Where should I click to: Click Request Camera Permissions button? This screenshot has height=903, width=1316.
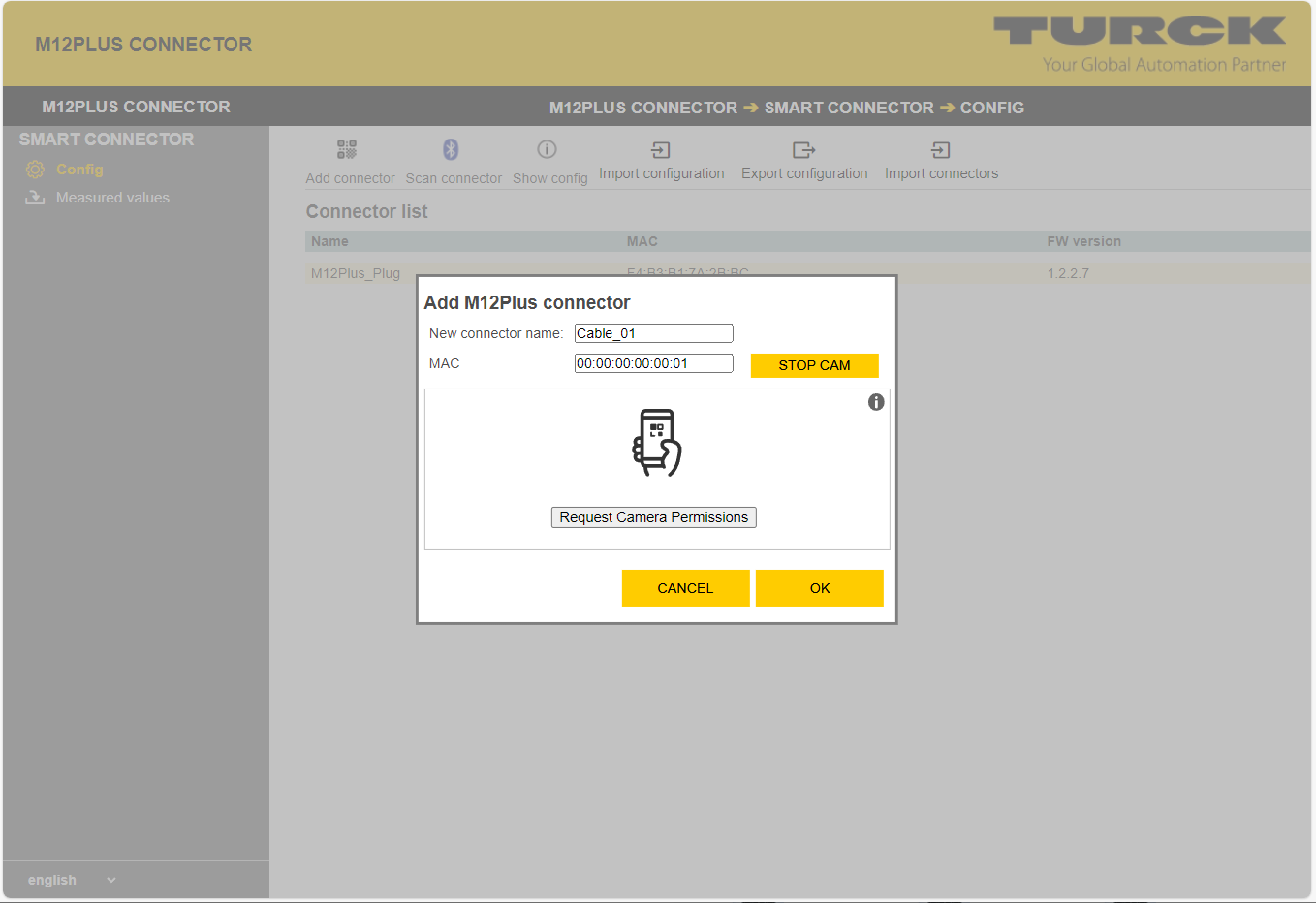pos(654,517)
